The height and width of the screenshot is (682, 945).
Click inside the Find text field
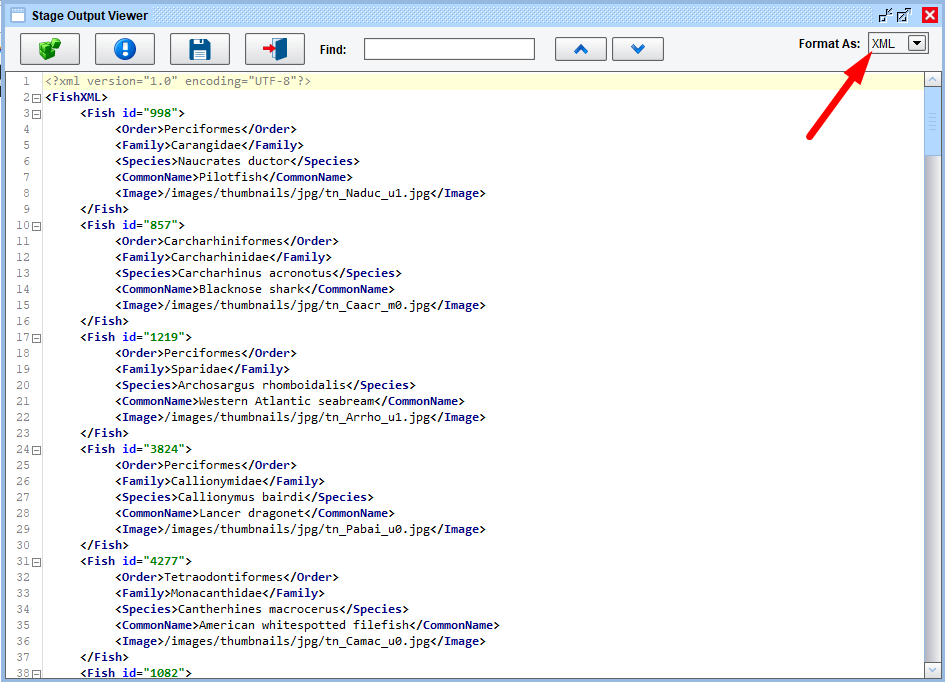449,49
